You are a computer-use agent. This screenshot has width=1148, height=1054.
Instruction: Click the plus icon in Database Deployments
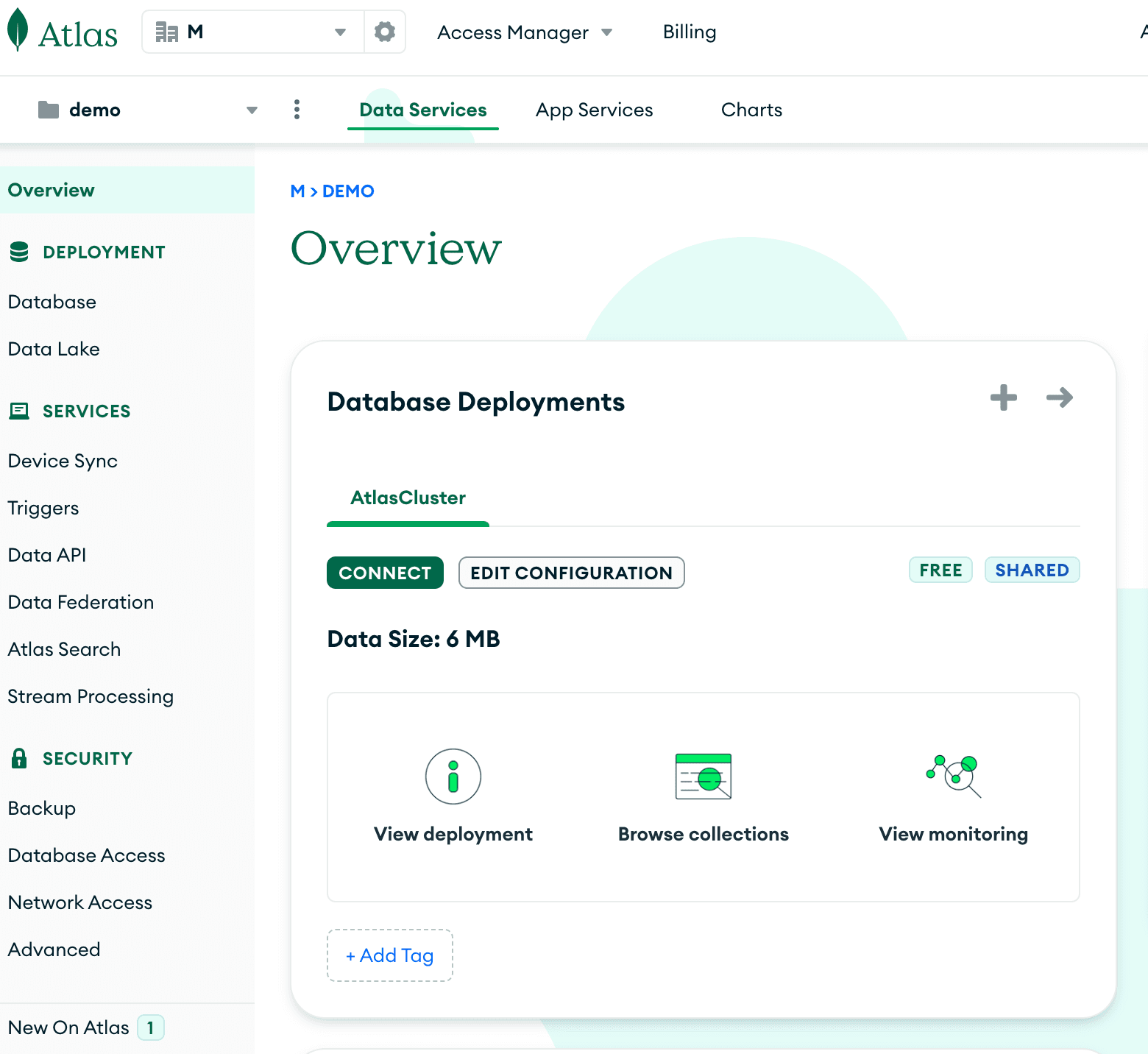click(x=1003, y=397)
